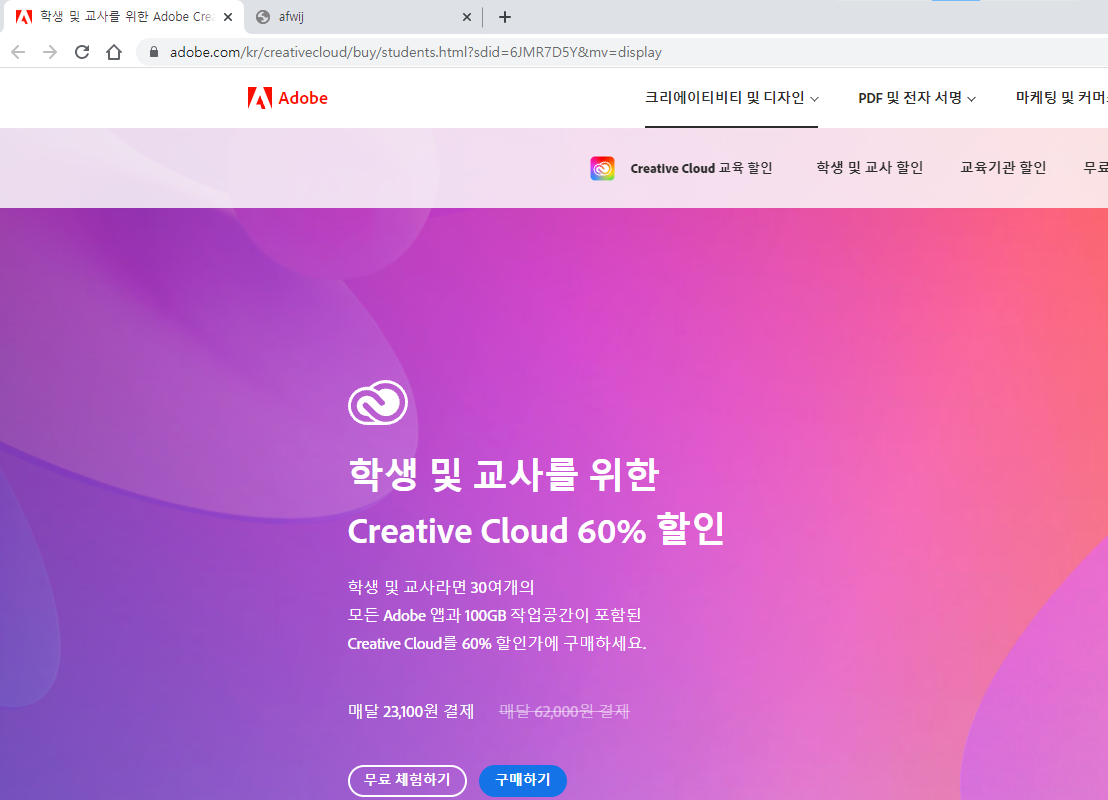Close the afwij tab
This screenshot has width=1108, height=800.
pyautogui.click(x=466, y=17)
